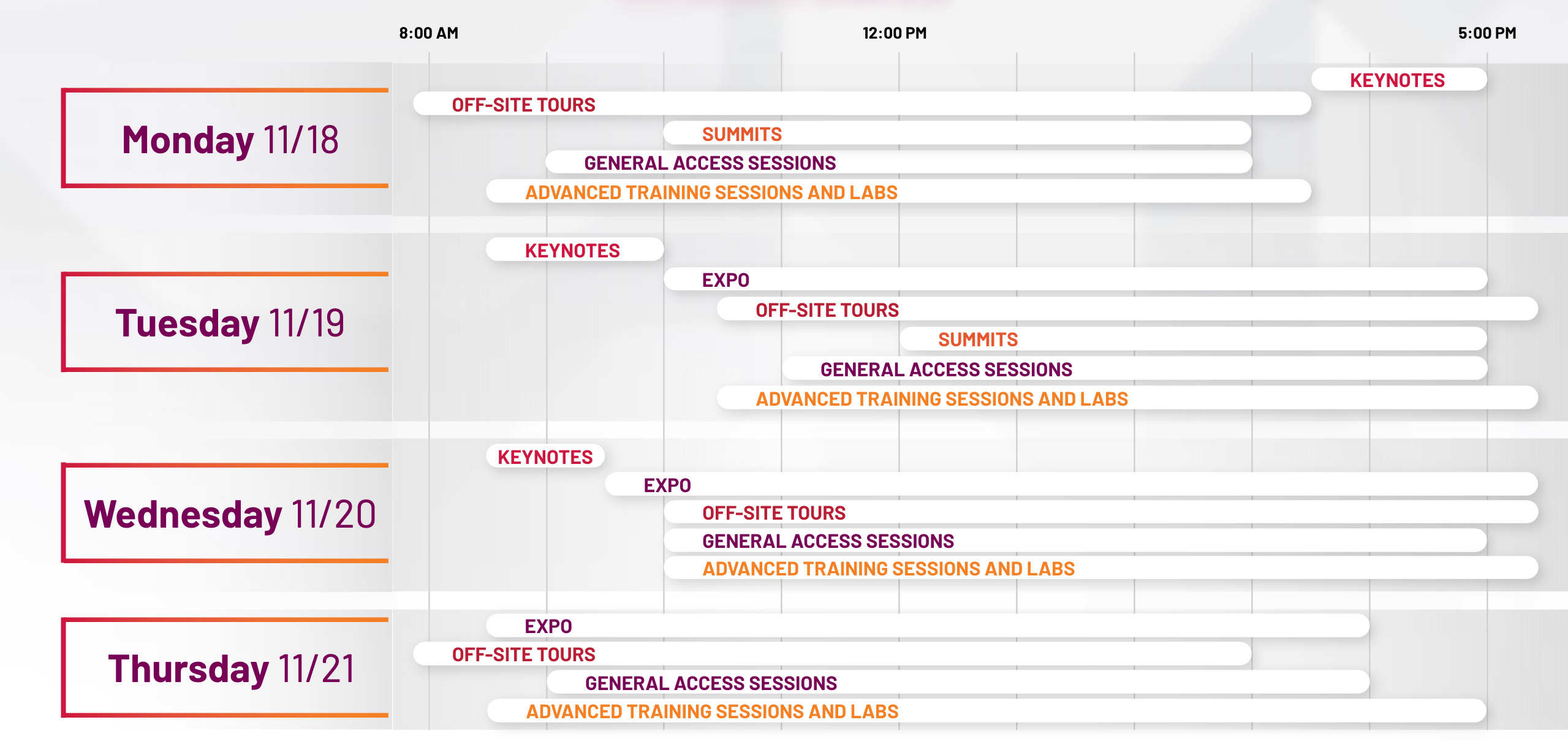Open Tuesday's Summits bar
This screenshot has height=755, width=1568.
tap(1192, 339)
